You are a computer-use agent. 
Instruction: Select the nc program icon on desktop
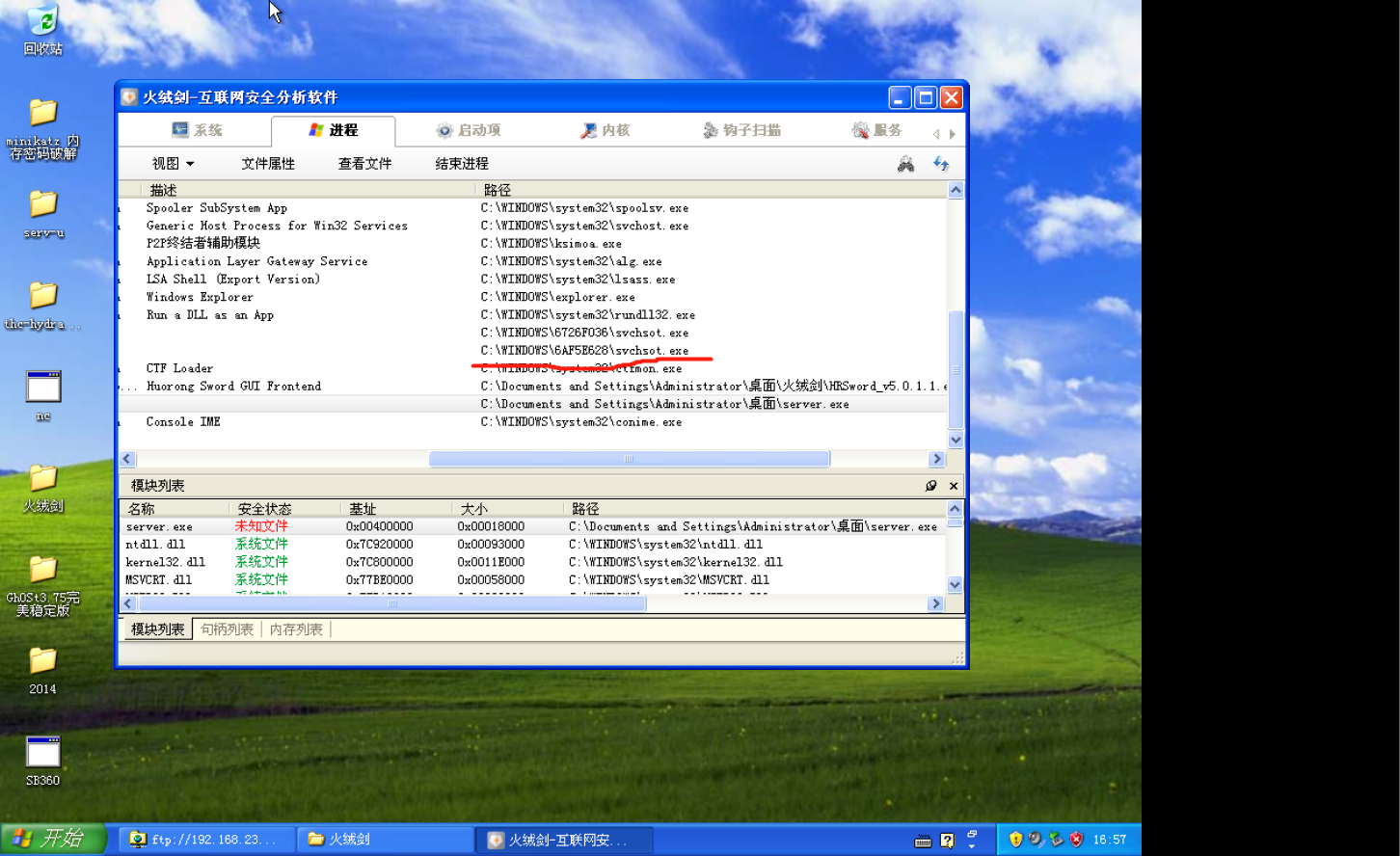[x=42, y=396]
